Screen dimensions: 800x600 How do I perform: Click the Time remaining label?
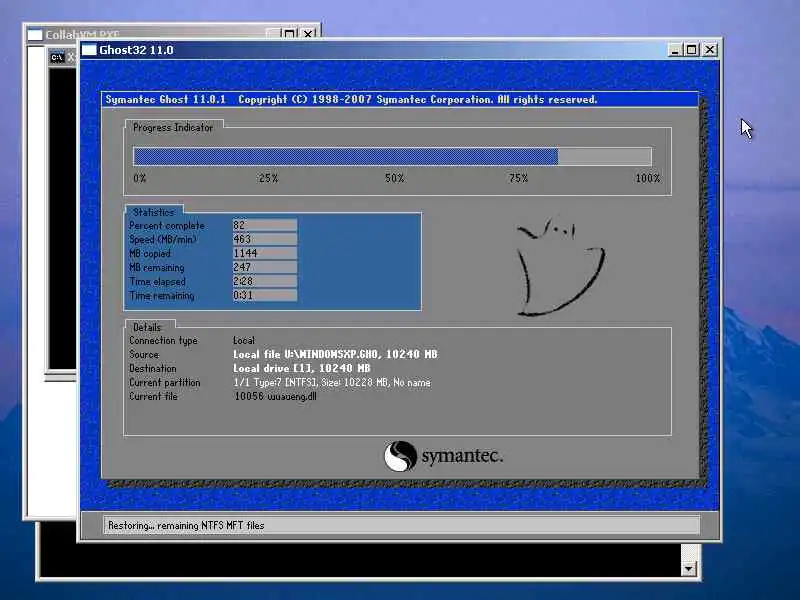tap(162, 295)
